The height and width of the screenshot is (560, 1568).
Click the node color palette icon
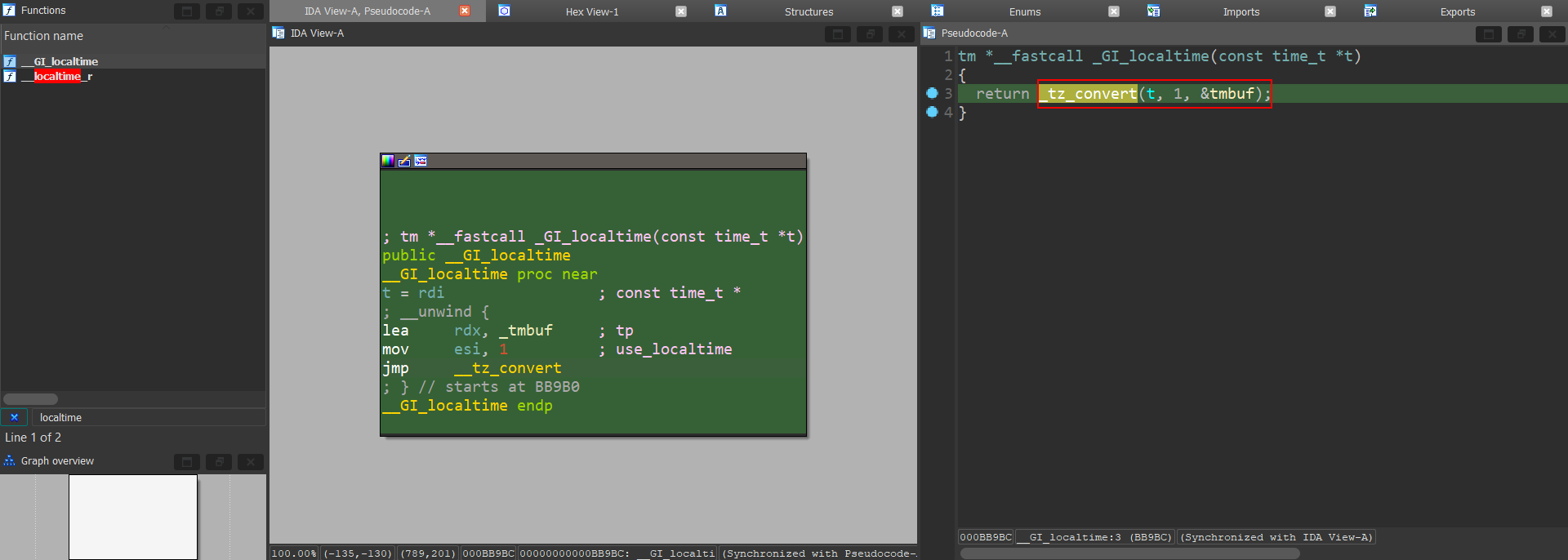coord(388,161)
